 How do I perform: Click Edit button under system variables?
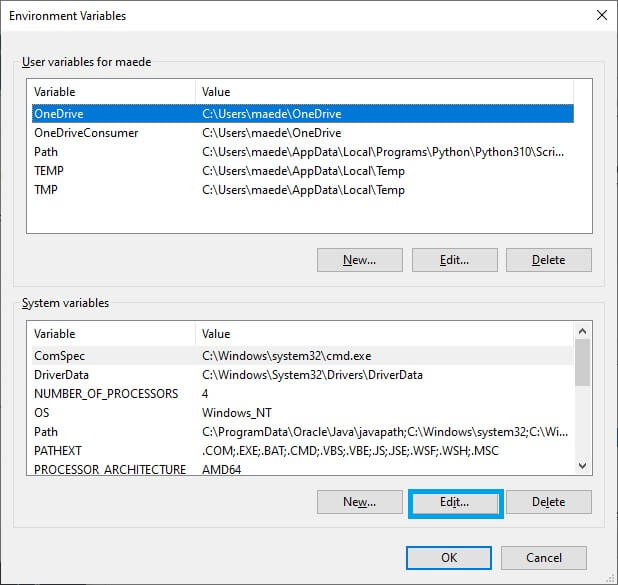point(455,502)
